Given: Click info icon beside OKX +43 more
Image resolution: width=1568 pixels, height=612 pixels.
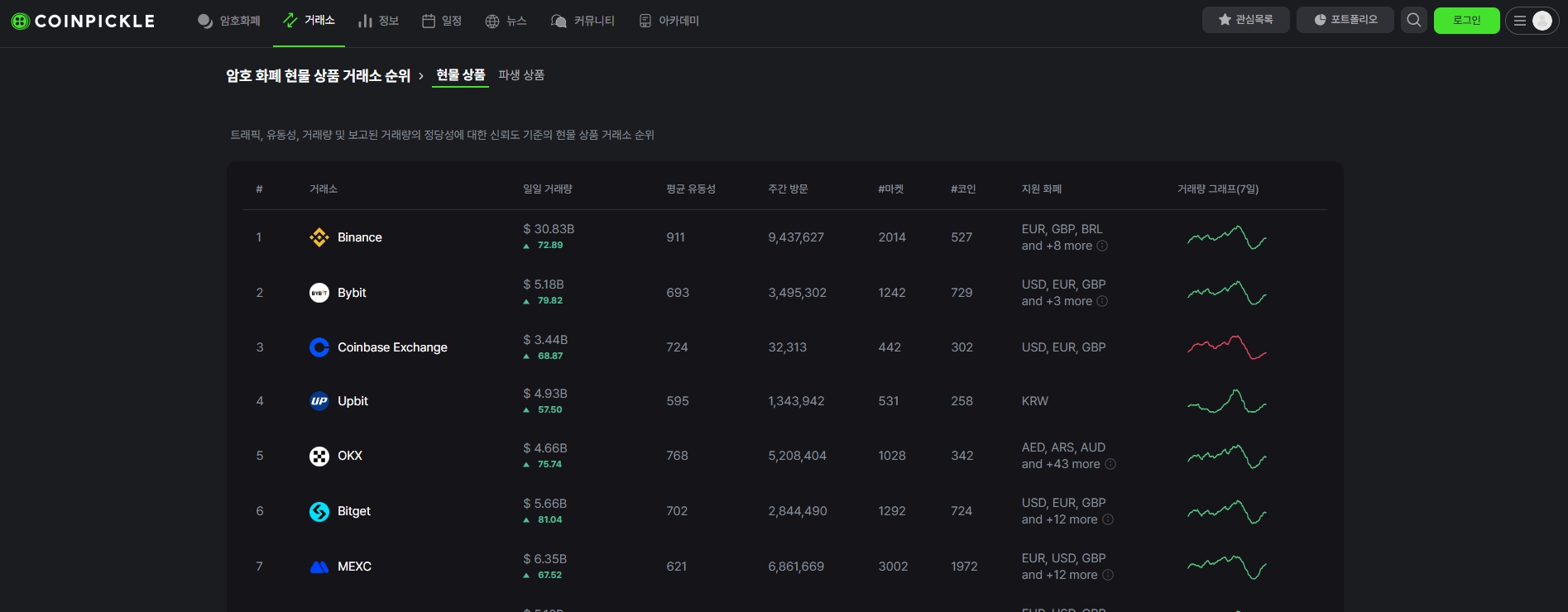Looking at the screenshot, I should click(1110, 464).
